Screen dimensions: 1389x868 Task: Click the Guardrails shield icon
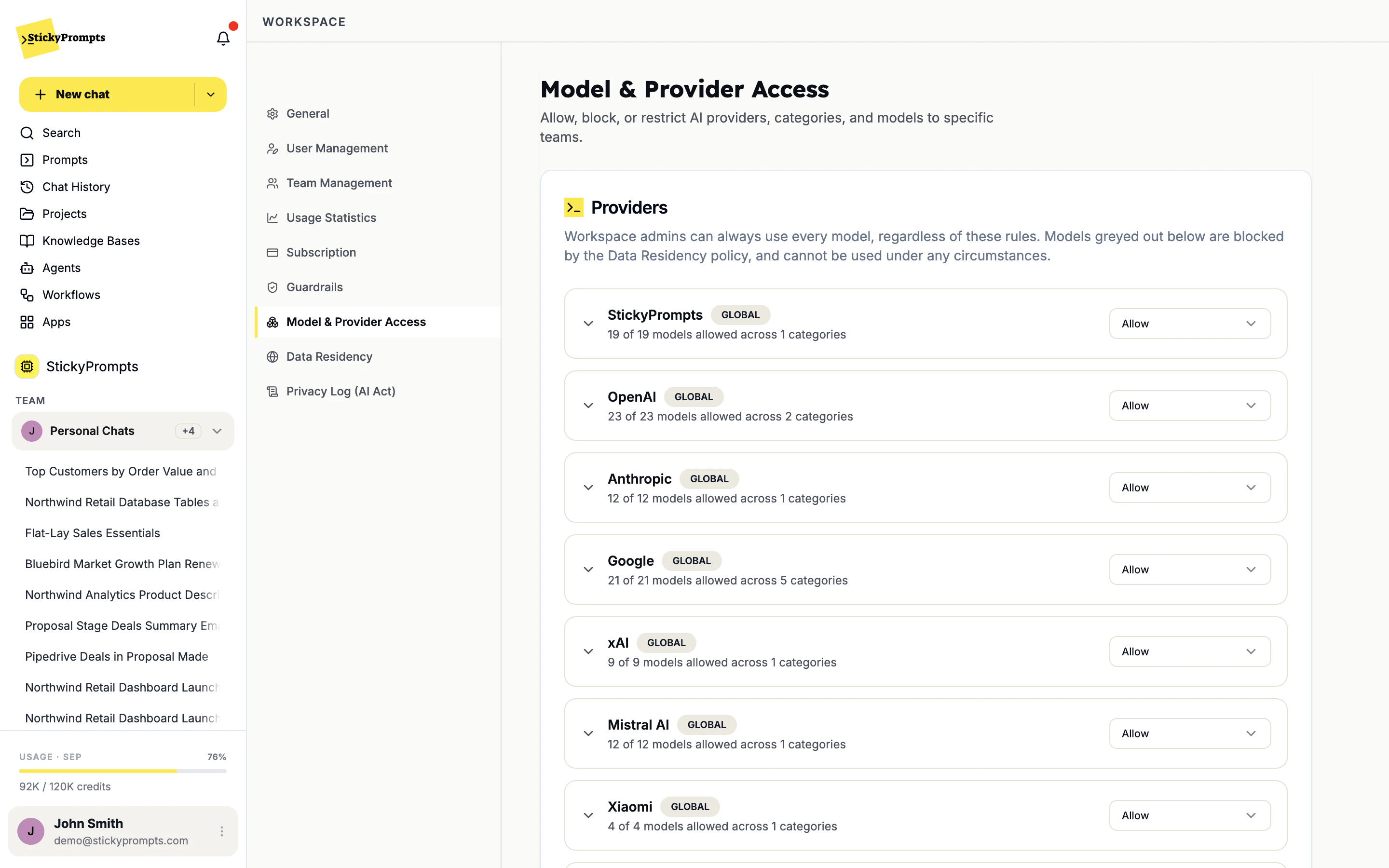tap(272, 287)
